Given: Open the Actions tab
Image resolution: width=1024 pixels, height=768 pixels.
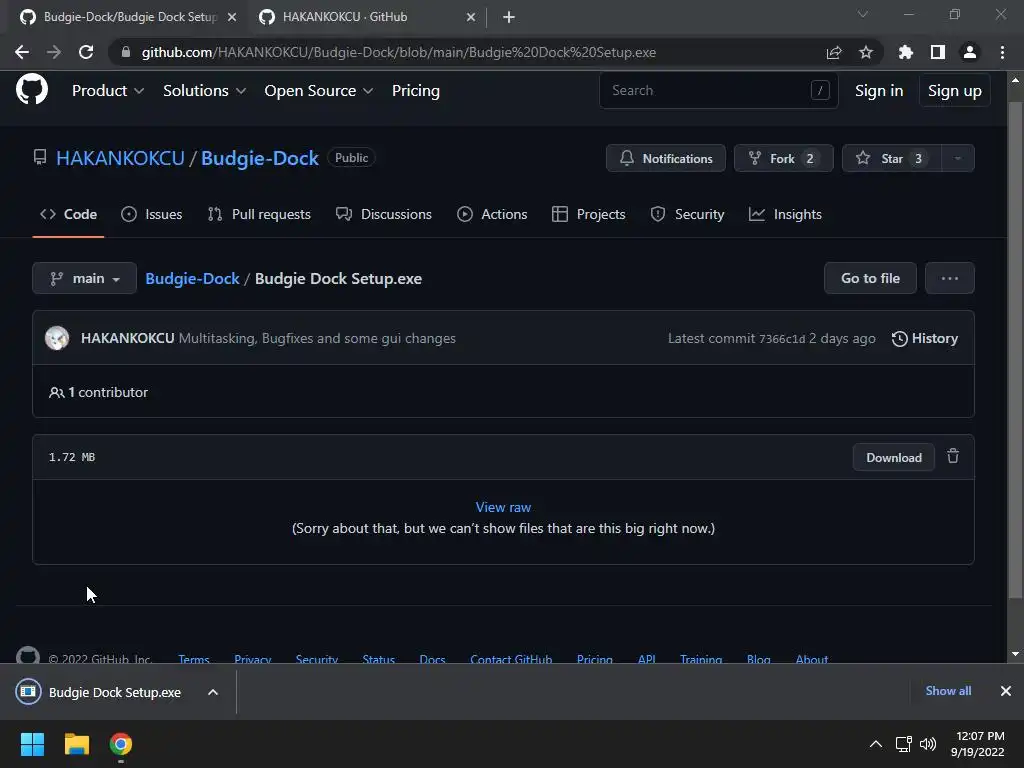Looking at the screenshot, I should point(492,214).
